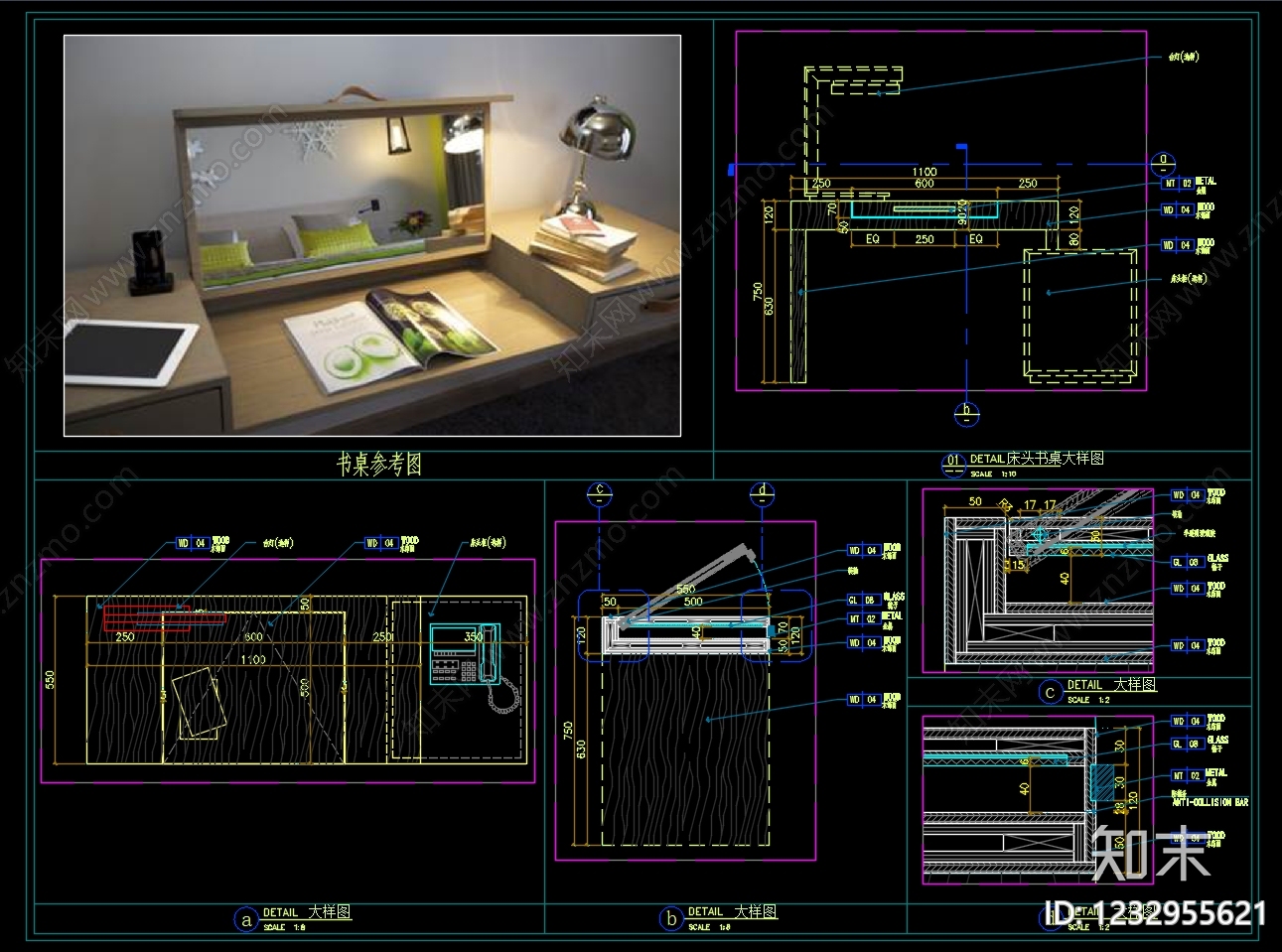Screen dimensions: 1282x952
Task: Click section bubble 'b' below top detail
Action: click(x=964, y=411)
